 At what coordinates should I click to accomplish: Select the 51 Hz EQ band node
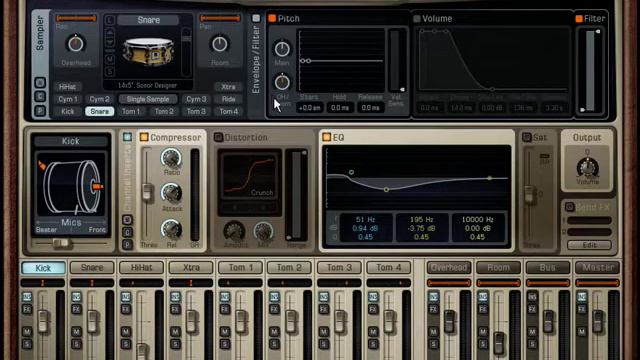coord(351,173)
